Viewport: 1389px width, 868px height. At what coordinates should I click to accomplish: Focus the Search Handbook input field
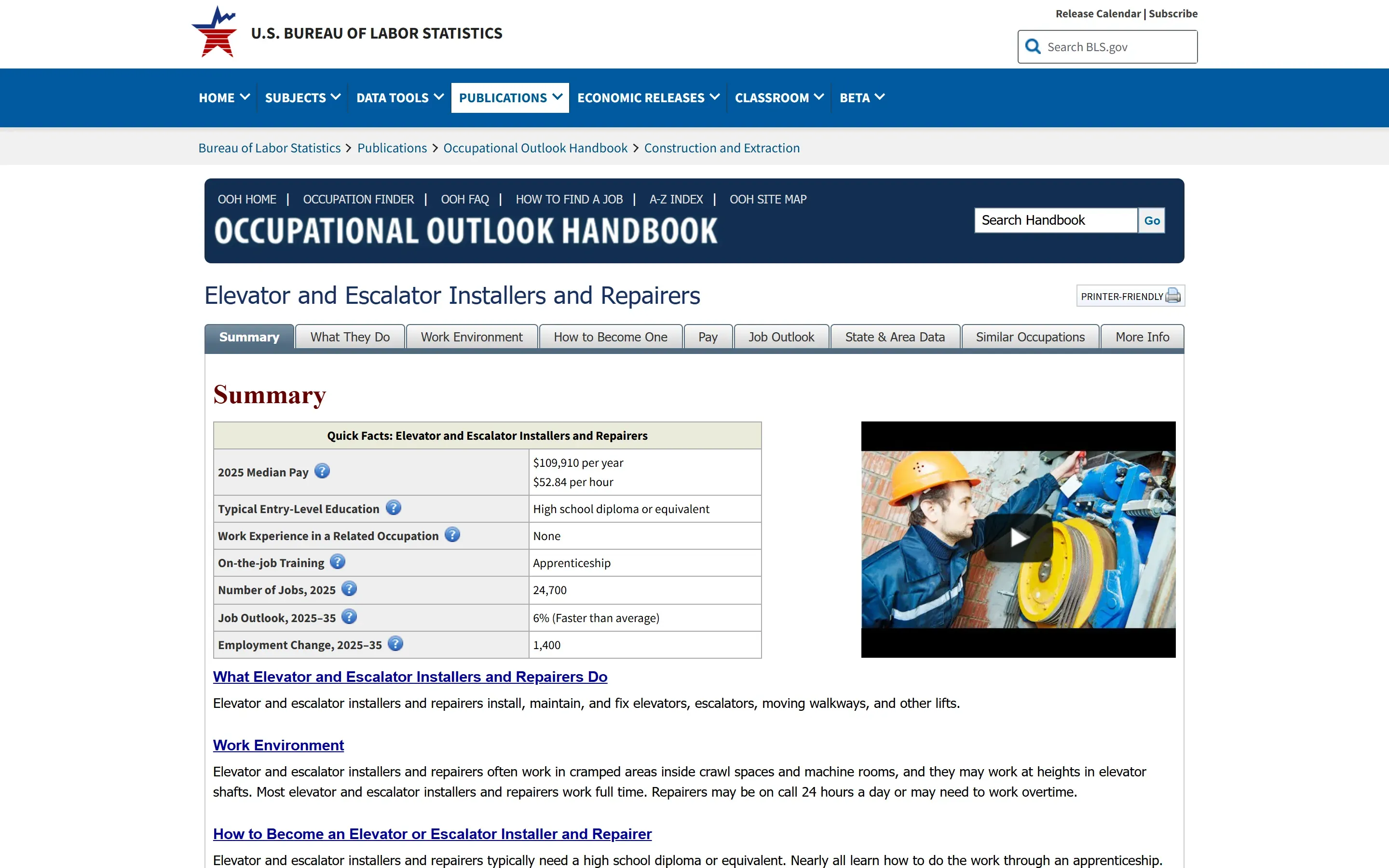click(1056, 220)
